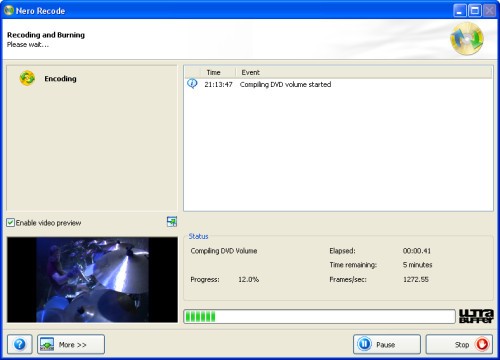Click the Nero Recode disc logo
500x360 pixels.
coord(467,39)
